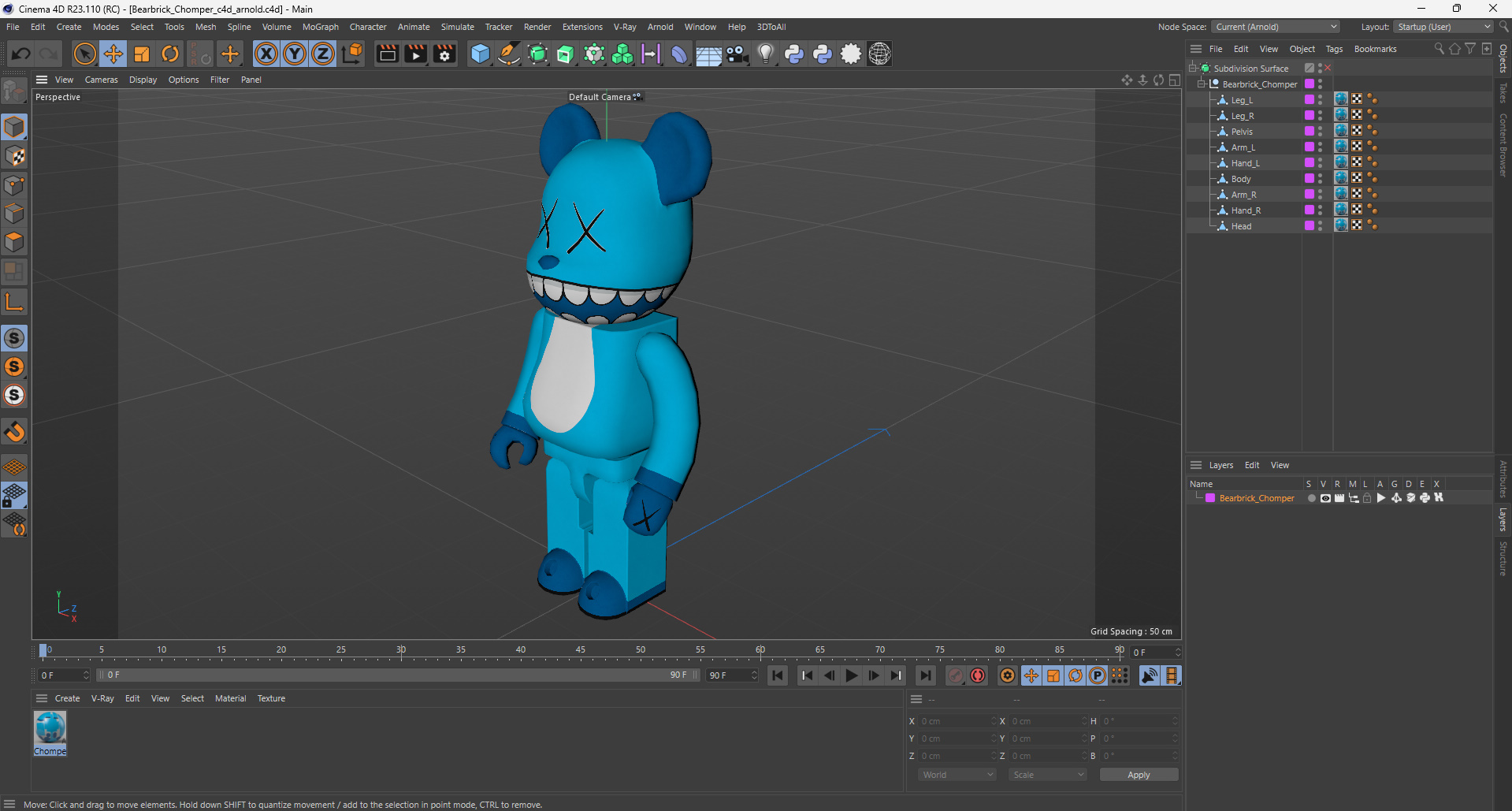Image resolution: width=1512 pixels, height=811 pixels.
Task: Add a Light object
Action: point(766,54)
